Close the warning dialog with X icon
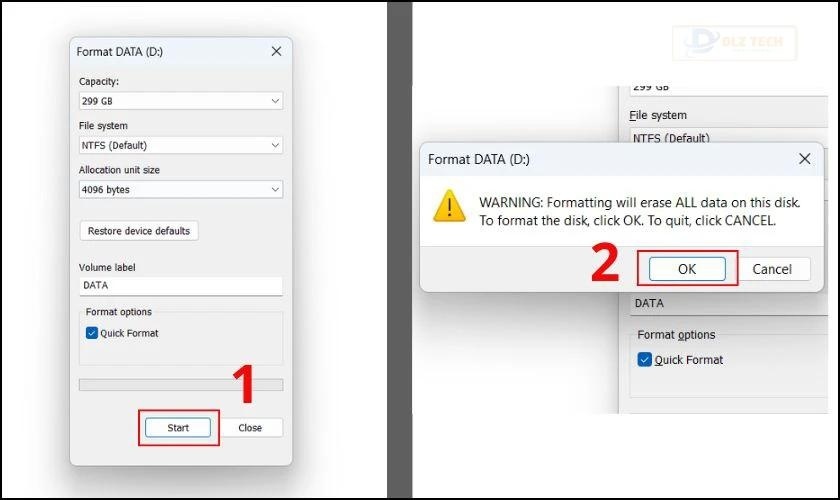Screen dimensions: 840x500 point(804,159)
